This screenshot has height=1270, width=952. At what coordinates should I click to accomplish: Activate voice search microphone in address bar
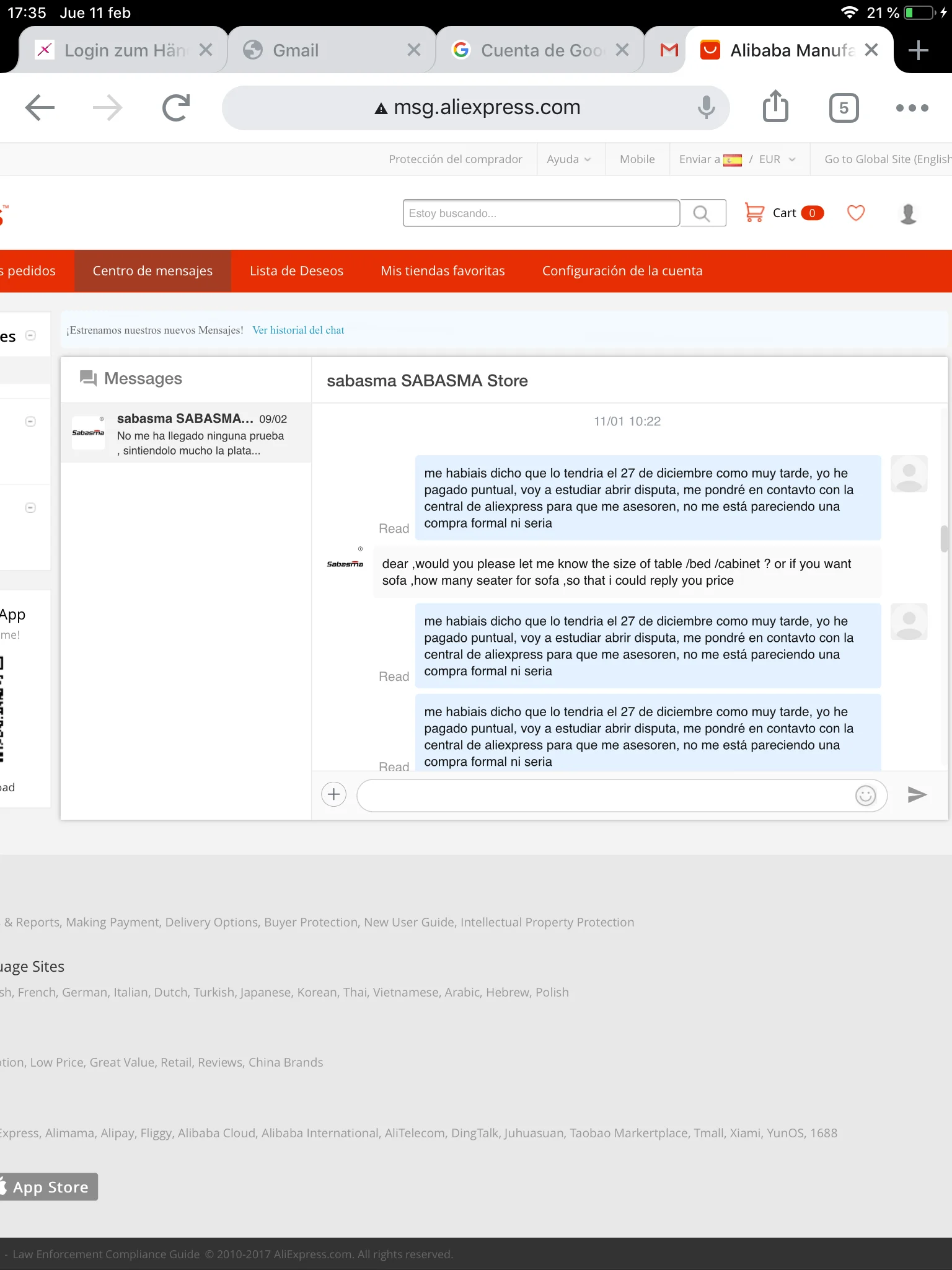pos(706,107)
